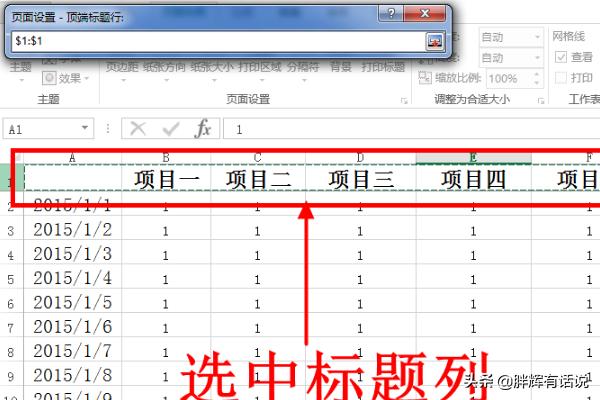Click cell 项目四

[x=474, y=178]
